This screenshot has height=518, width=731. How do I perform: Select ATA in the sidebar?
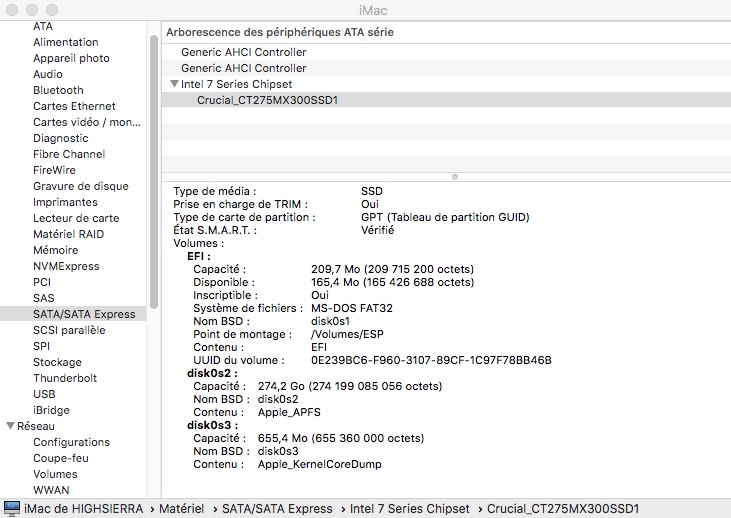[43, 26]
